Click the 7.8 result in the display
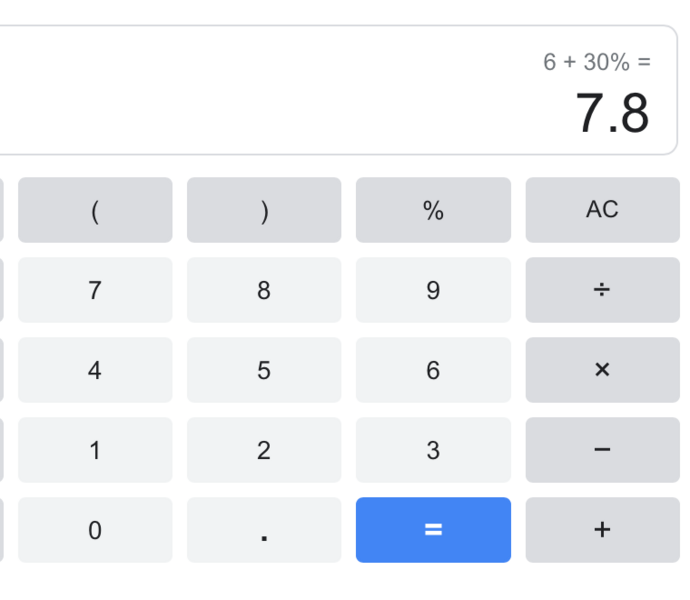This screenshot has height=600, width=690. coord(612,113)
